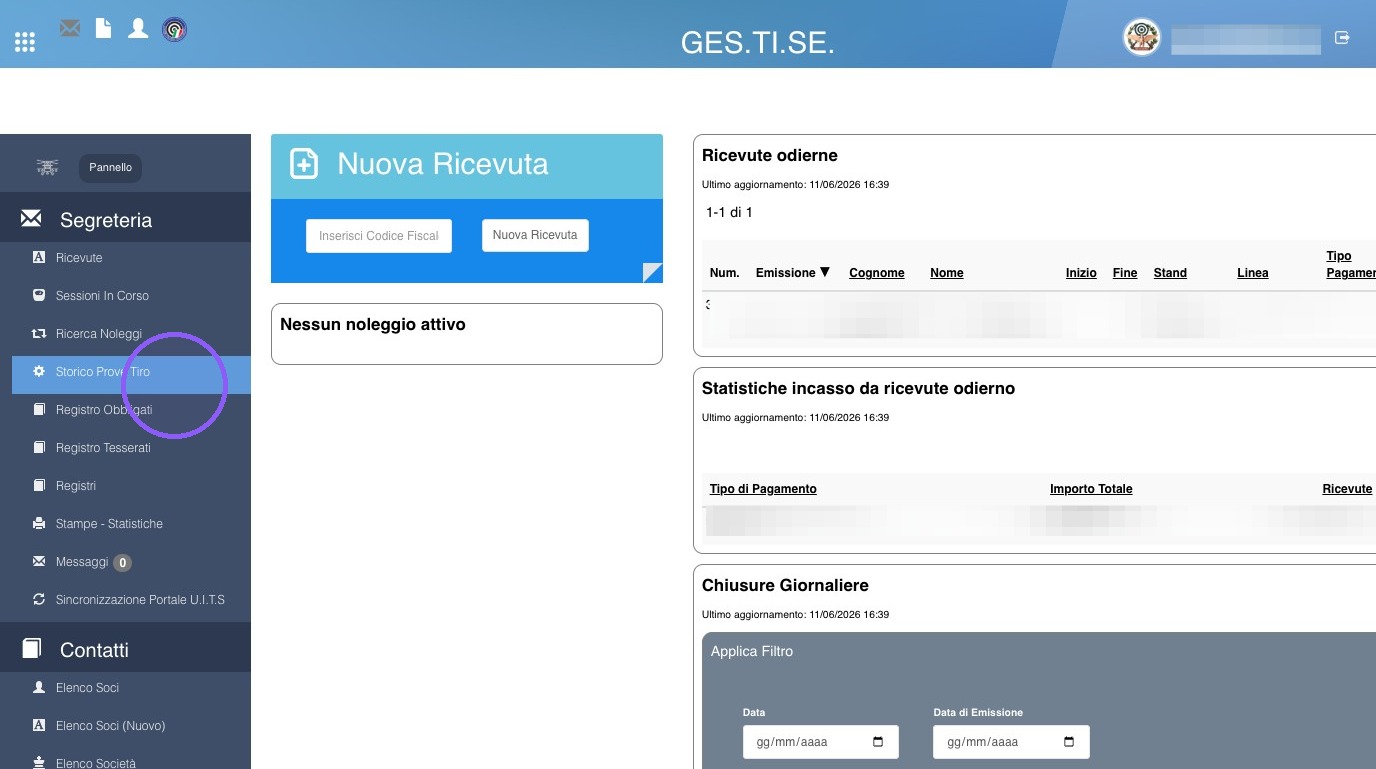Click the envelope mail icon in header
This screenshot has width=1376, height=769.
click(70, 28)
